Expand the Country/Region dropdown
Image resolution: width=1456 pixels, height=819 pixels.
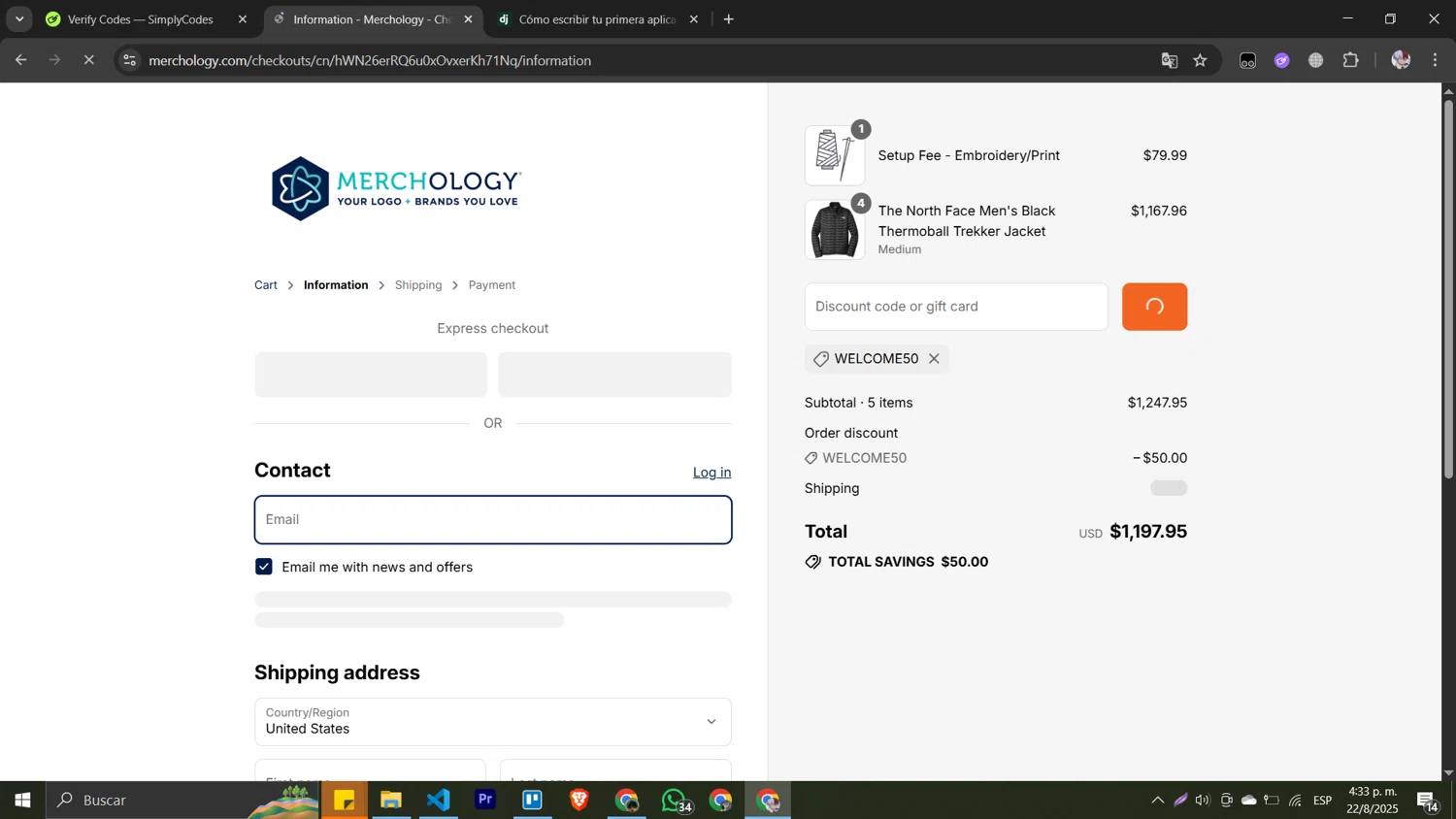click(493, 721)
